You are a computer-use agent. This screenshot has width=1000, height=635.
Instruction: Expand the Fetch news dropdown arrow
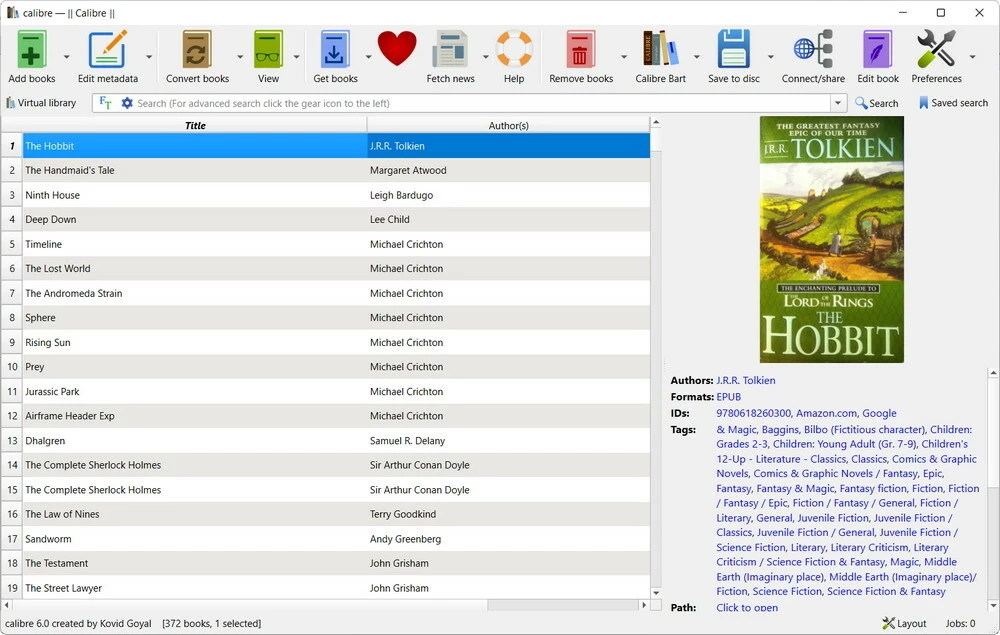[485, 57]
